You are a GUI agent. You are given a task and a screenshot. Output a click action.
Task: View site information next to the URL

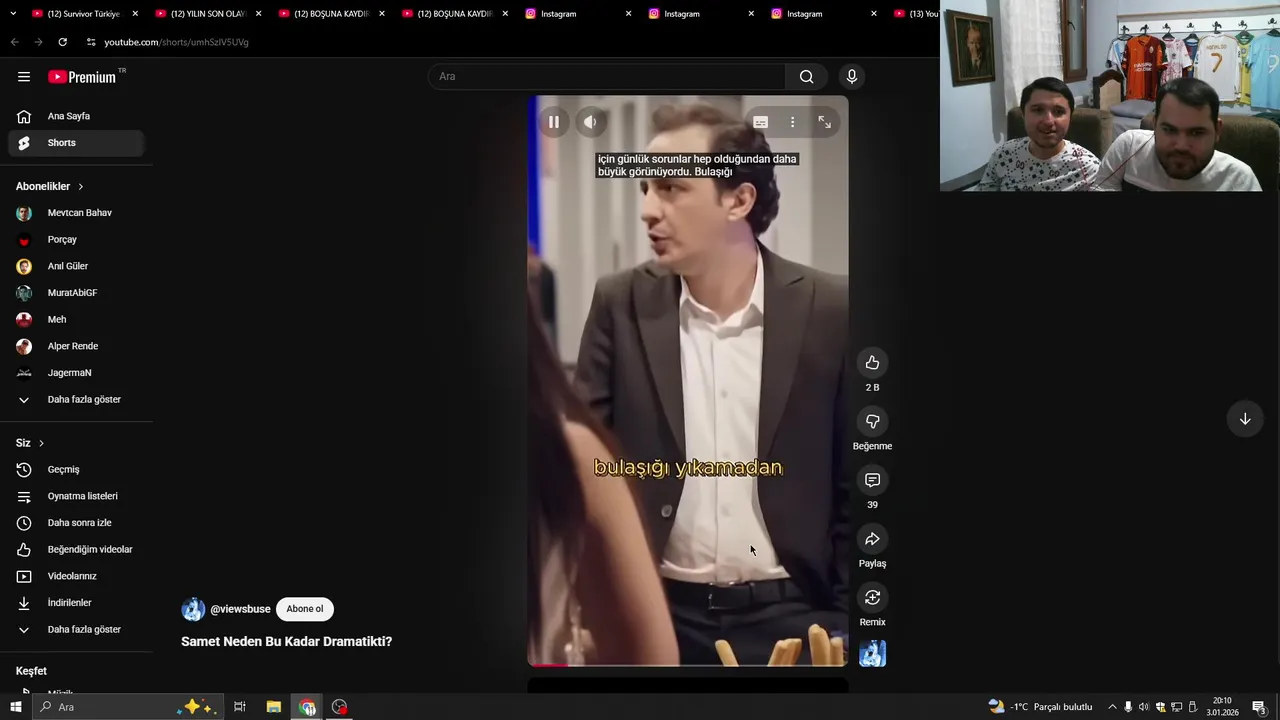tap(91, 42)
